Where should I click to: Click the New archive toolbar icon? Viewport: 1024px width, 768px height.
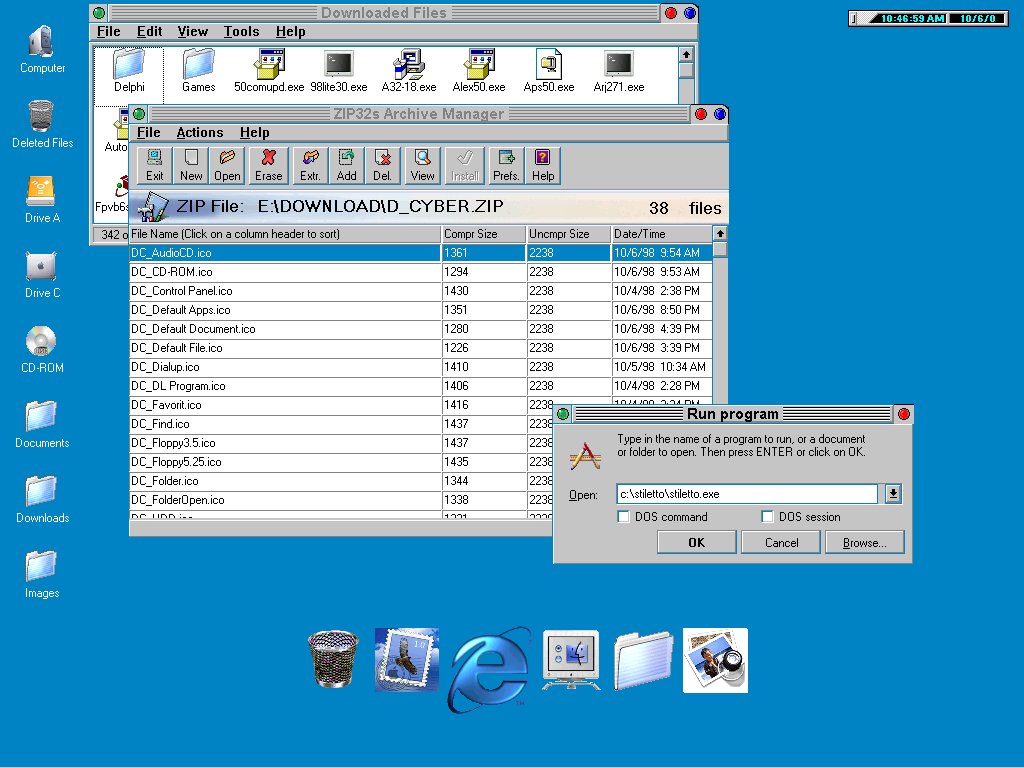click(191, 165)
